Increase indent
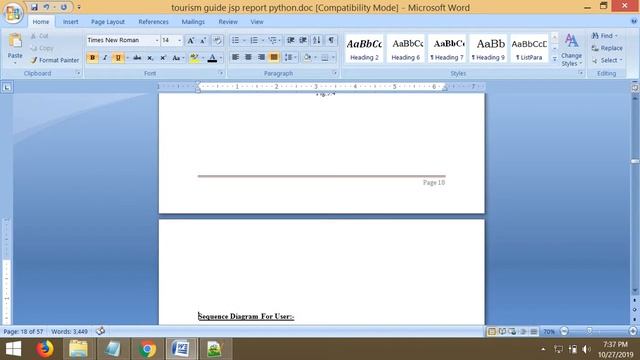This screenshot has width=640, height=360. (303, 40)
